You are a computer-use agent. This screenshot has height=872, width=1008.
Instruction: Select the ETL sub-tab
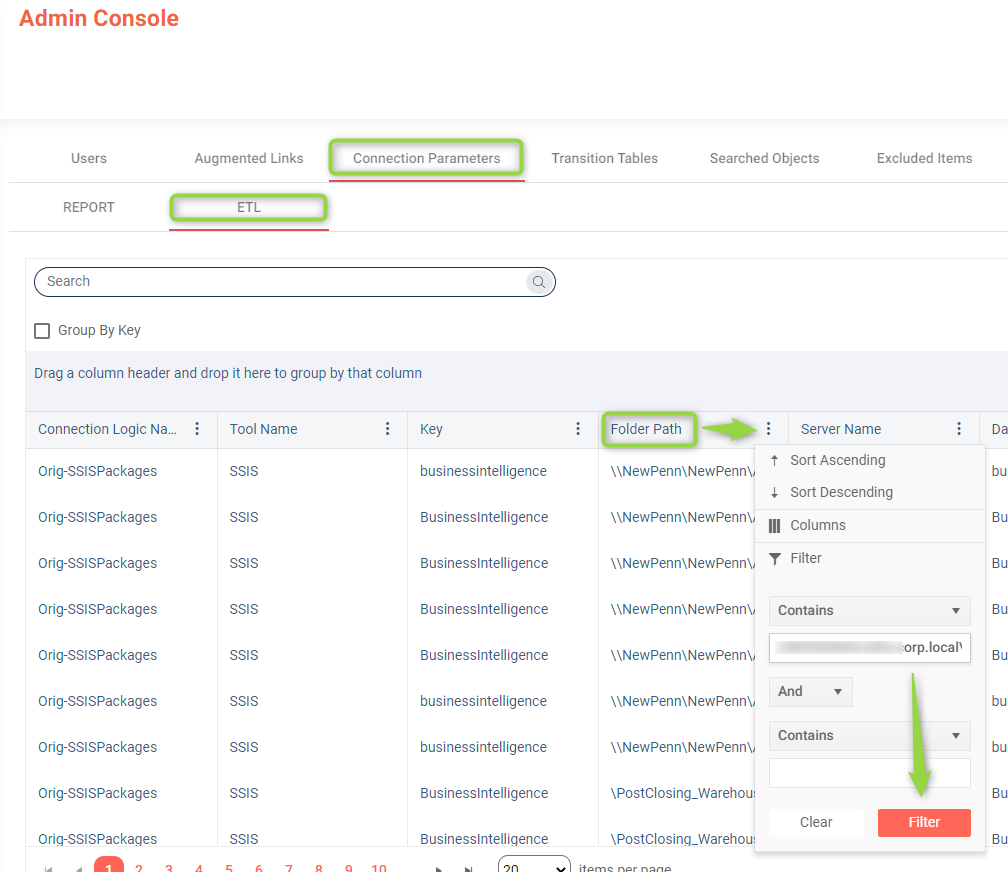click(x=249, y=207)
